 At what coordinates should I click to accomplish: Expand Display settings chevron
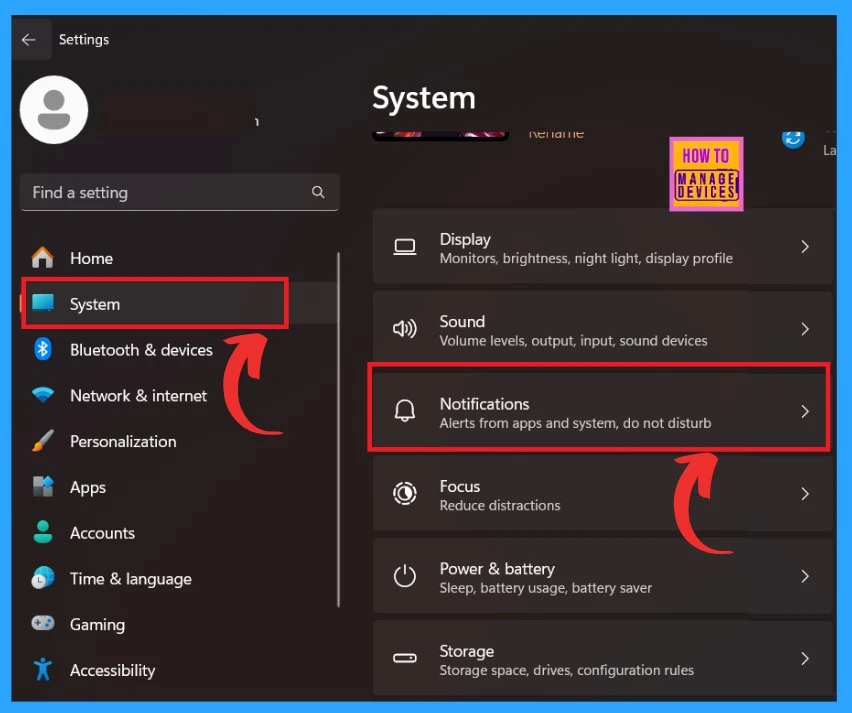(x=805, y=247)
